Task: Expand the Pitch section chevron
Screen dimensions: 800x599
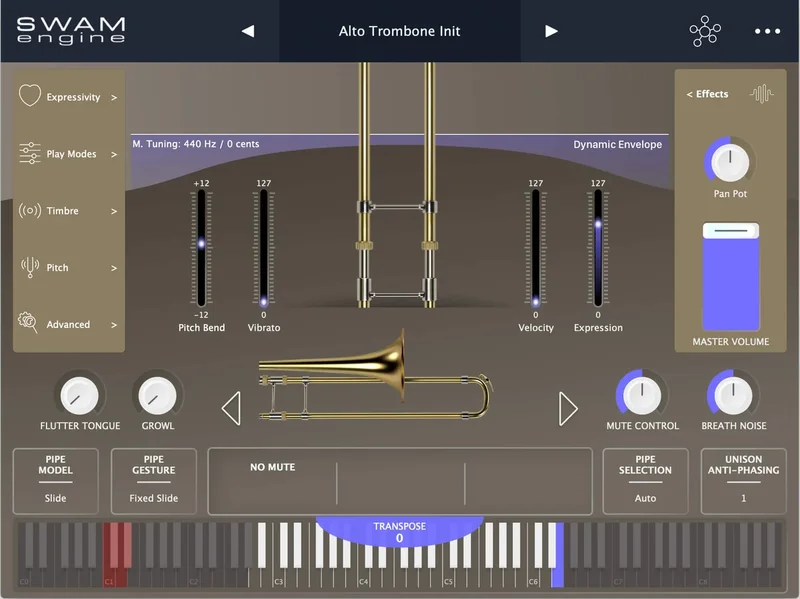Action: tap(114, 268)
